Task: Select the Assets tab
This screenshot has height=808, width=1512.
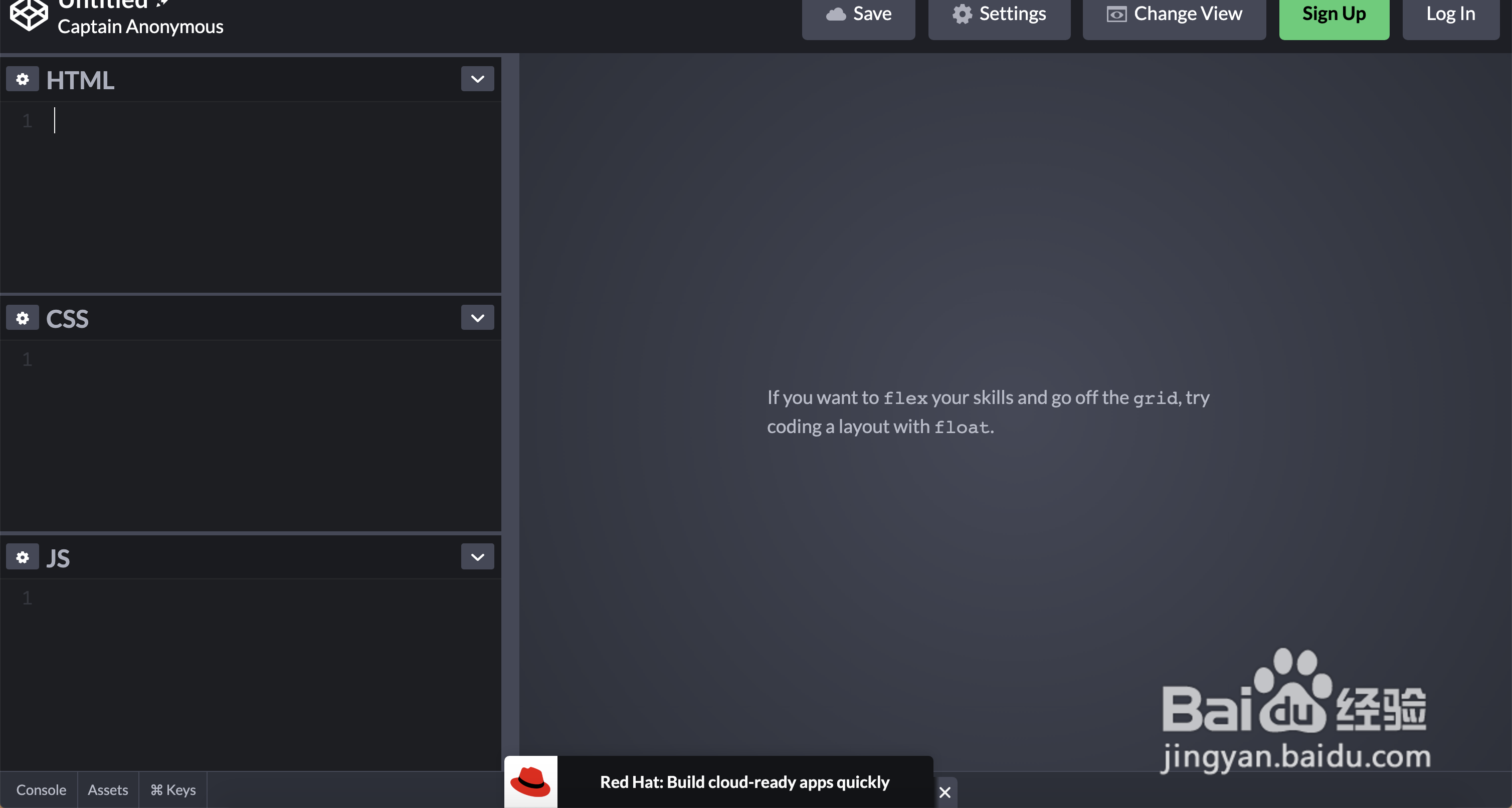Action: click(x=108, y=790)
